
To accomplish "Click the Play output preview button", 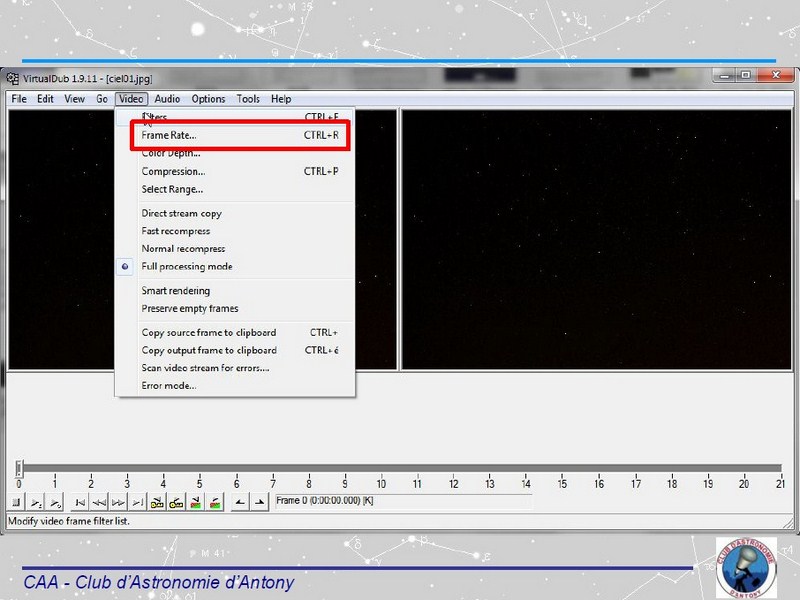I will coord(55,502).
